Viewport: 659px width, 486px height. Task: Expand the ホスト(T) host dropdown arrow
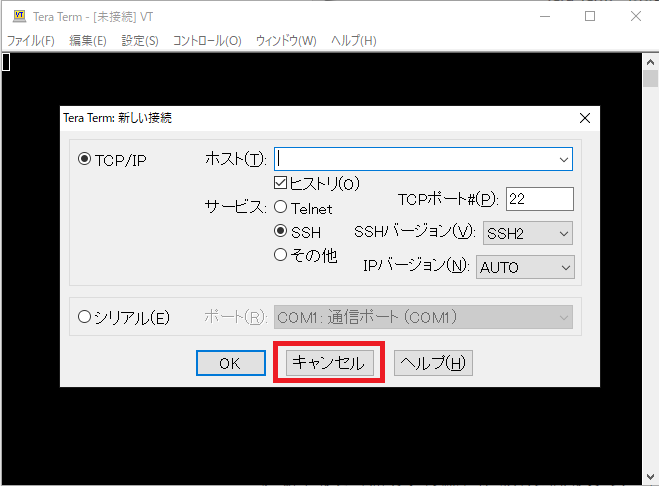pyautogui.click(x=564, y=159)
